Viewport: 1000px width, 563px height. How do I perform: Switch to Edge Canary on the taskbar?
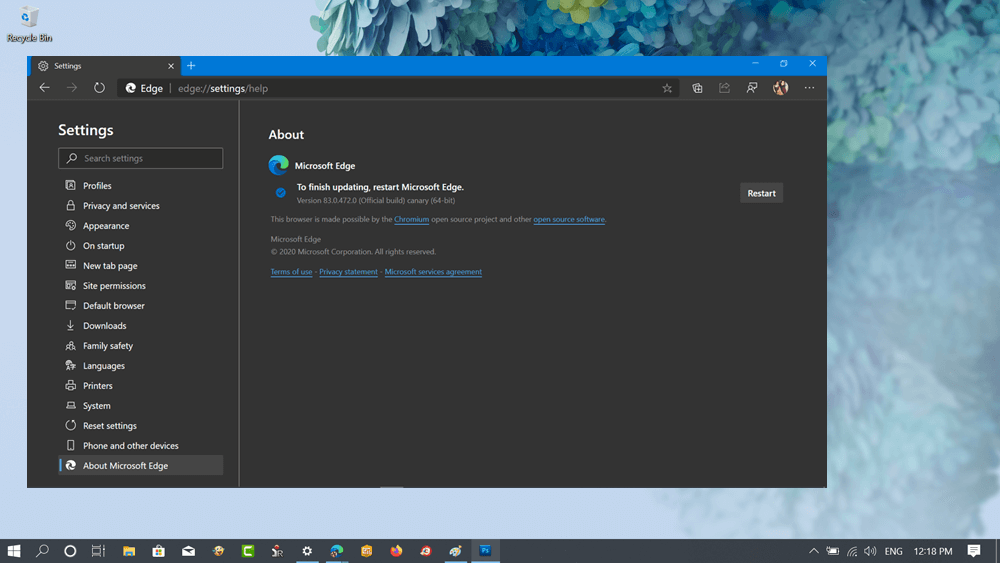[337, 551]
